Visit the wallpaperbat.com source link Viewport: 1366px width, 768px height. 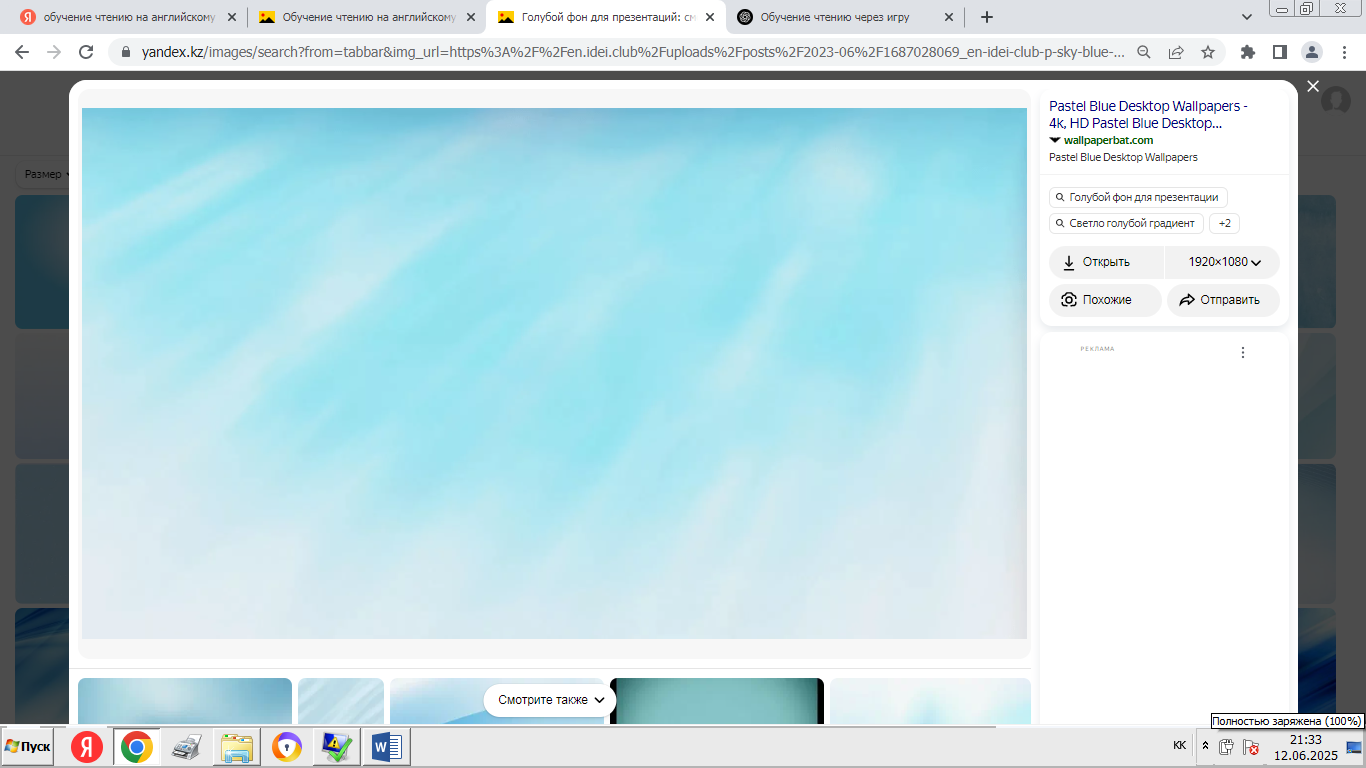click(1108, 140)
